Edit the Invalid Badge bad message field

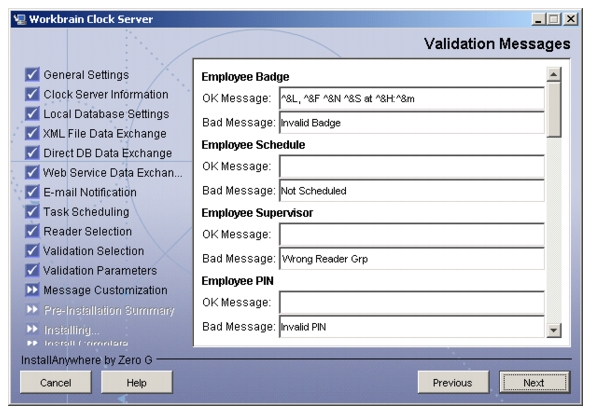point(412,123)
